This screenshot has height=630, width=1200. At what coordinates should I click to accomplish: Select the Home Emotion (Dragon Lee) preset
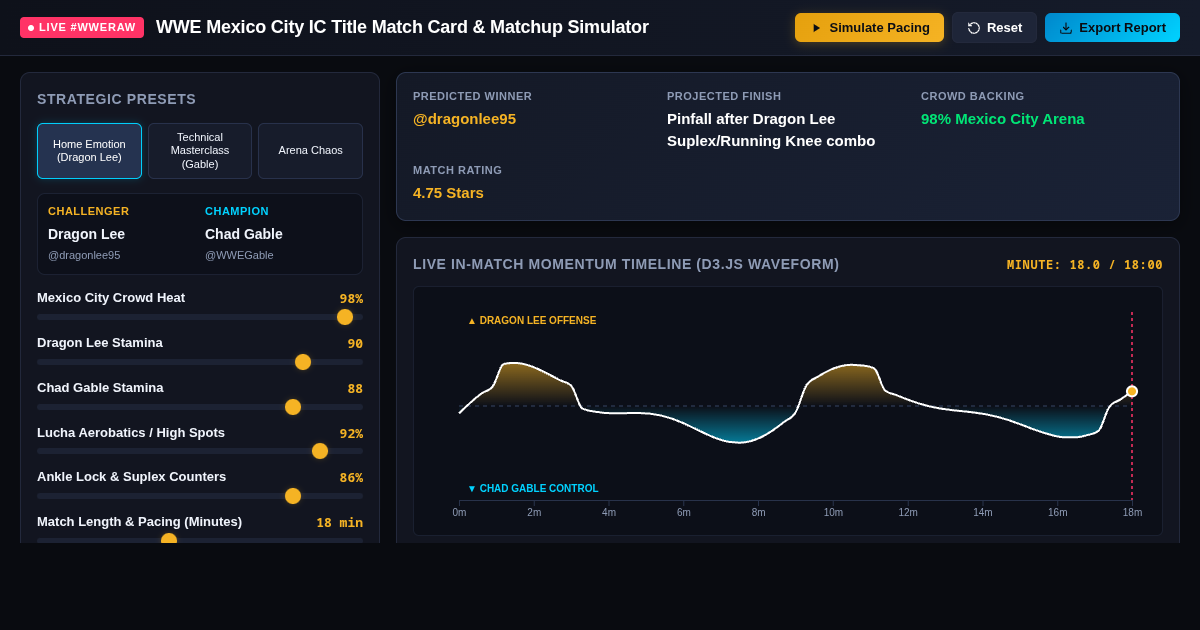pos(89,151)
